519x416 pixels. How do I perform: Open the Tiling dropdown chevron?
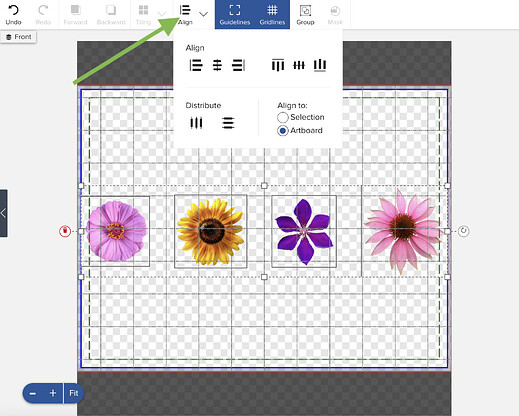click(162, 14)
